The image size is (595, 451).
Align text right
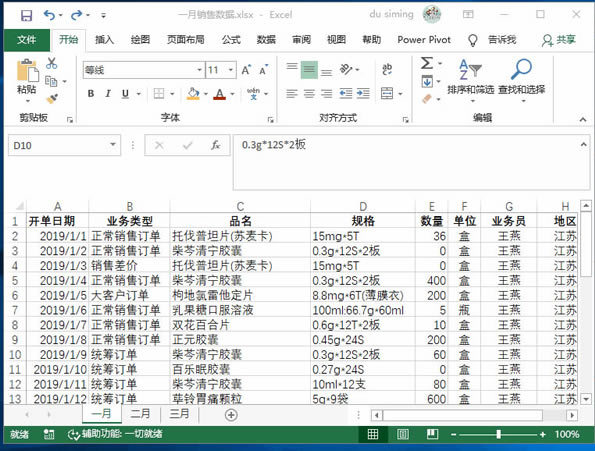click(326, 93)
